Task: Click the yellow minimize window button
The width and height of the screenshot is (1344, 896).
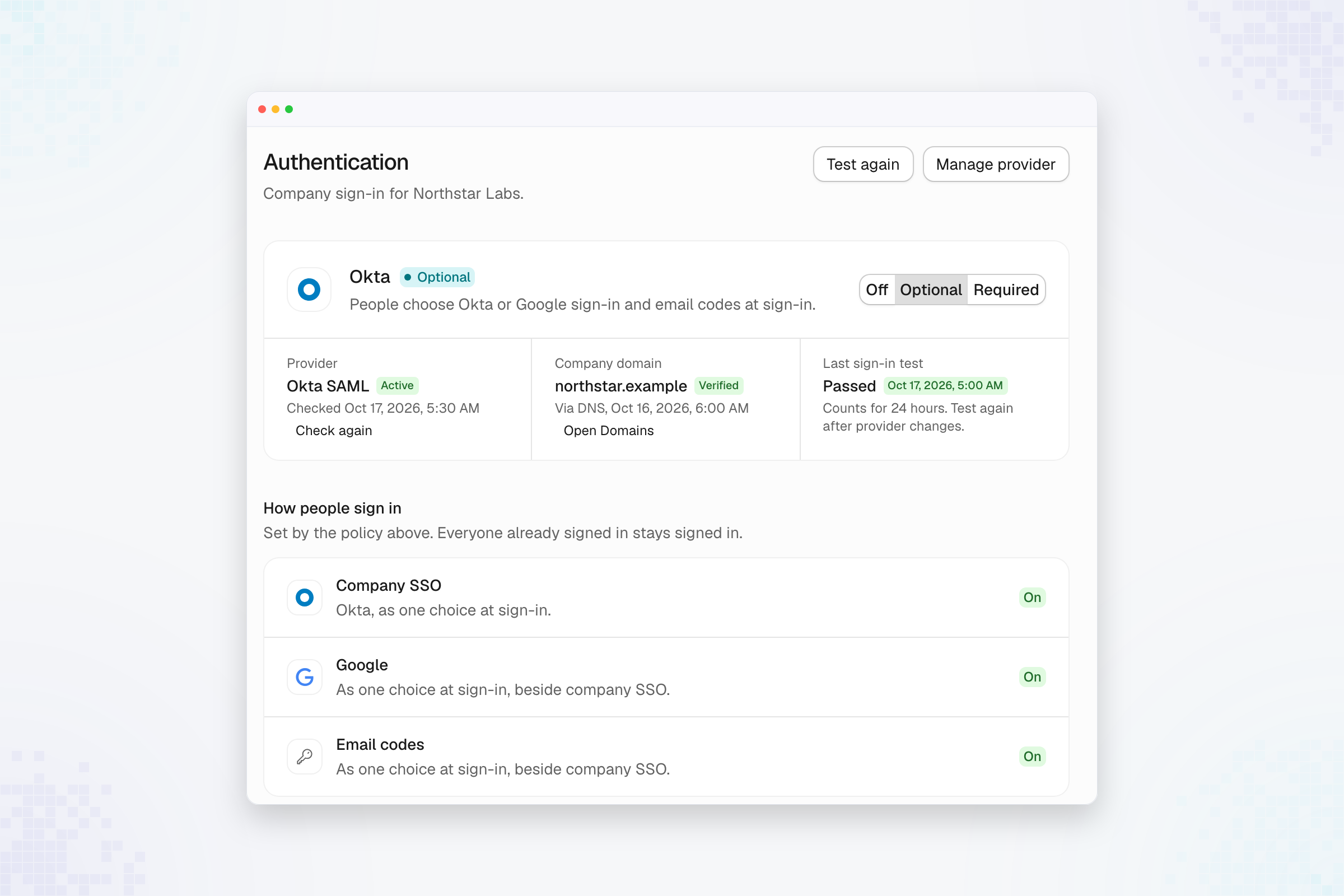Action: pyautogui.click(x=276, y=109)
